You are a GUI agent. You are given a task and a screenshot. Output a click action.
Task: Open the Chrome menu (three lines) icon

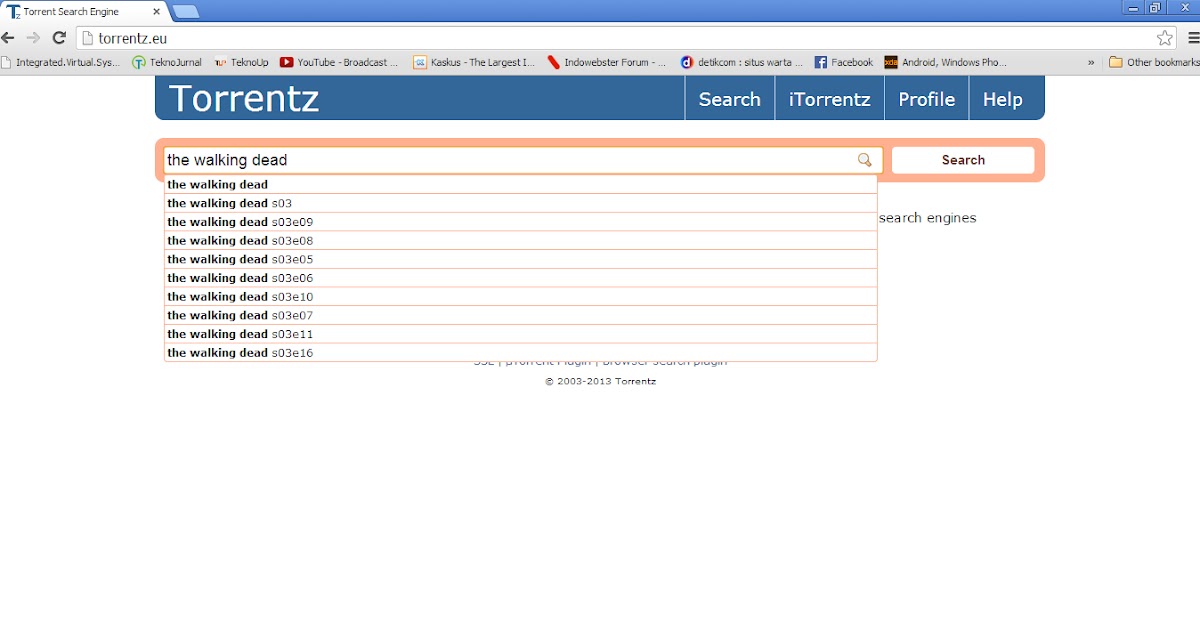(1194, 38)
